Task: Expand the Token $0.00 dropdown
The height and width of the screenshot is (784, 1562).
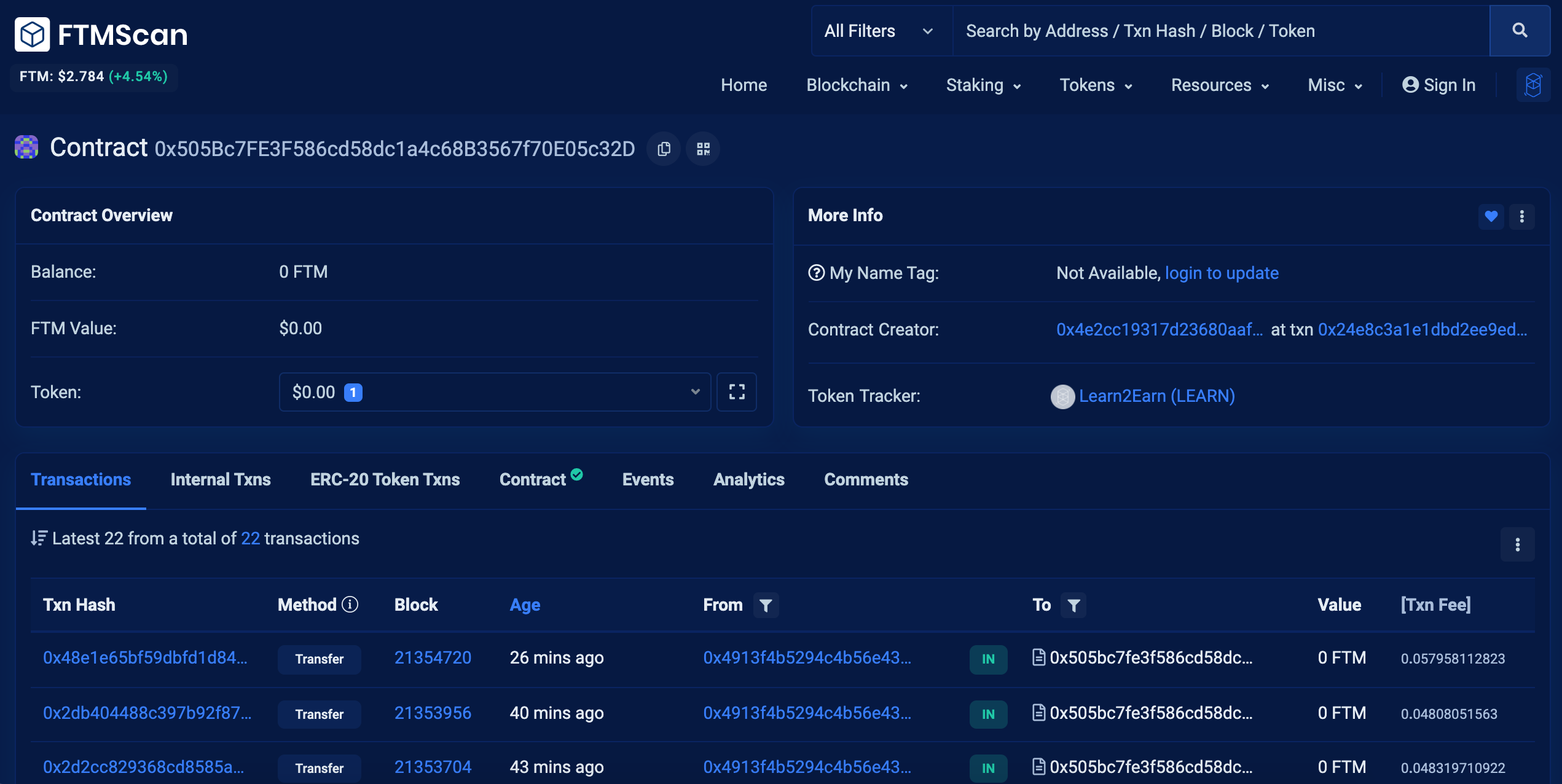Action: point(495,392)
